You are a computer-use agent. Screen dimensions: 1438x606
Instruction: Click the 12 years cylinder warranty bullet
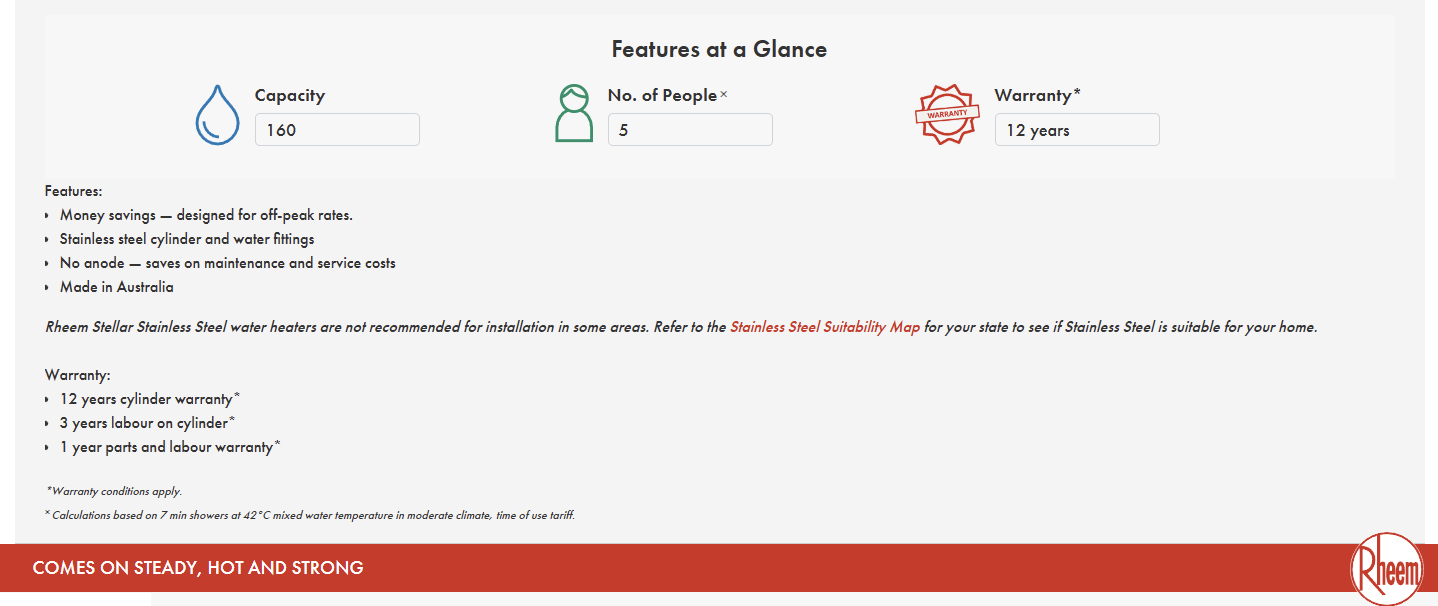[x=146, y=399]
